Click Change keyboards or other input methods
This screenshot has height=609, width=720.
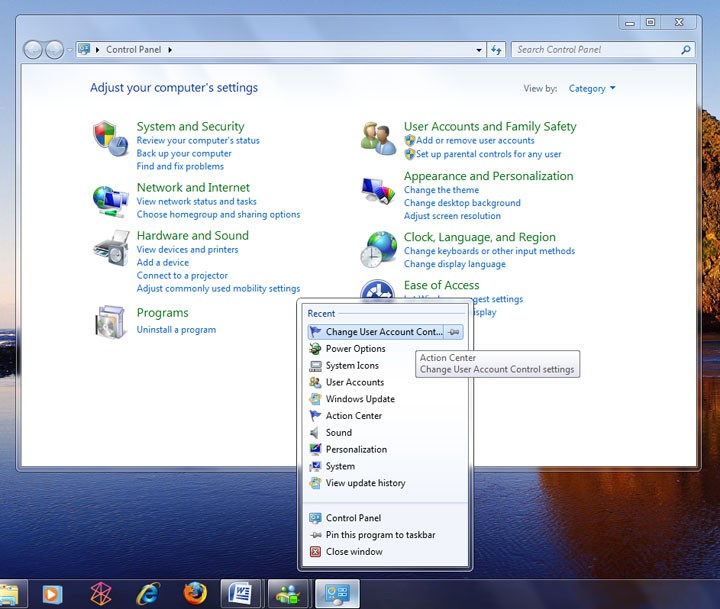click(489, 251)
